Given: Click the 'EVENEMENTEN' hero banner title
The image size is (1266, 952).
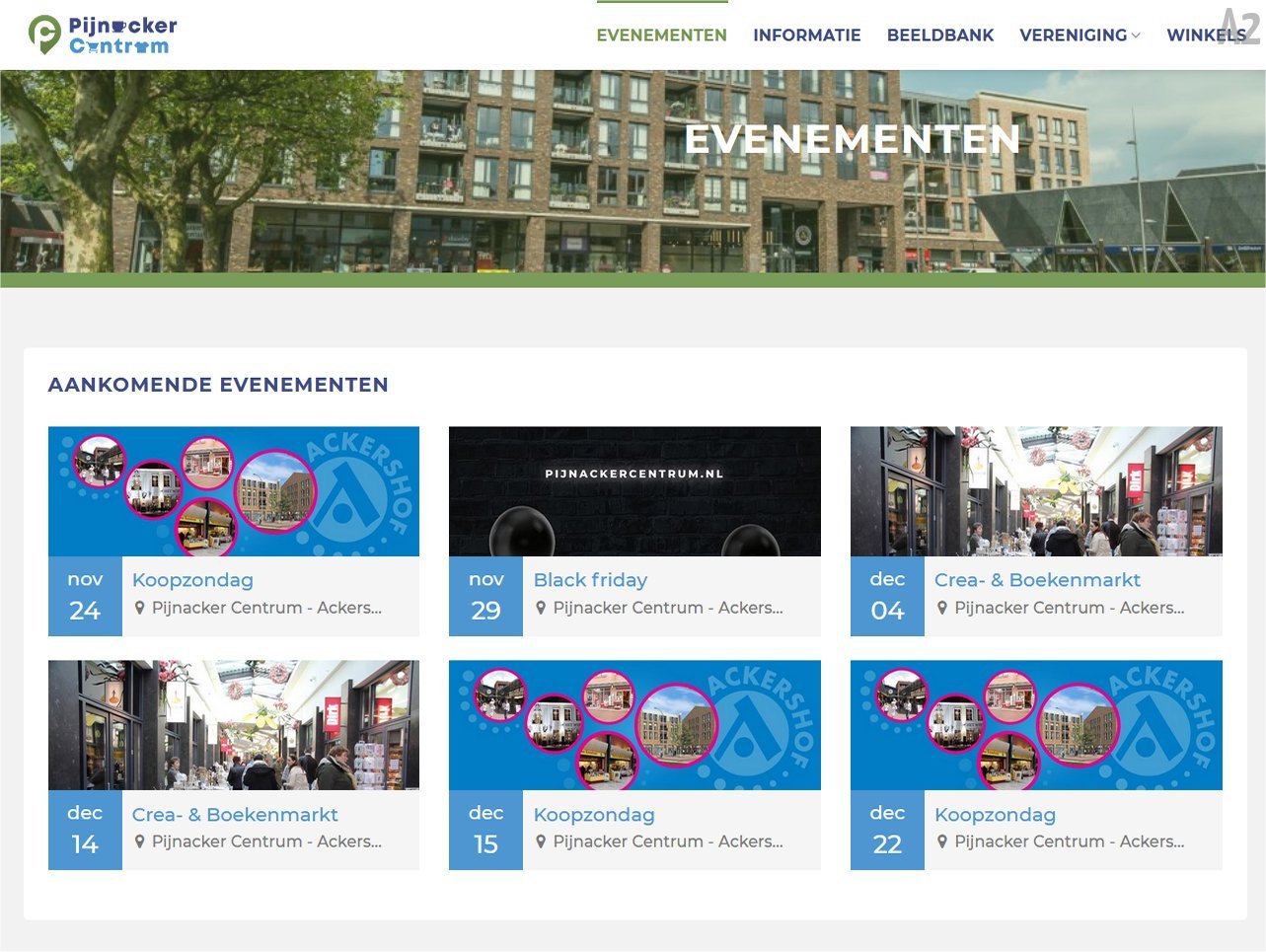Looking at the screenshot, I should click(853, 139).
